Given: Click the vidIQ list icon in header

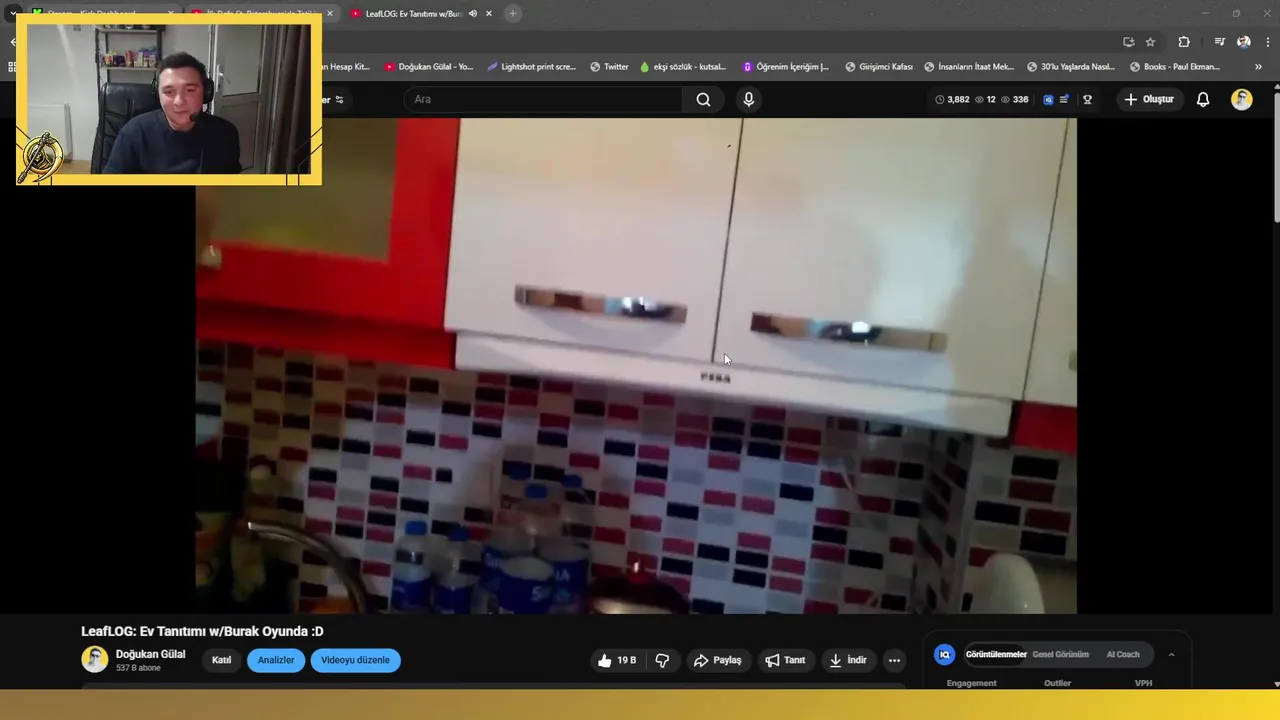Looking at the screenshot, I should [x=1064, y=99].
